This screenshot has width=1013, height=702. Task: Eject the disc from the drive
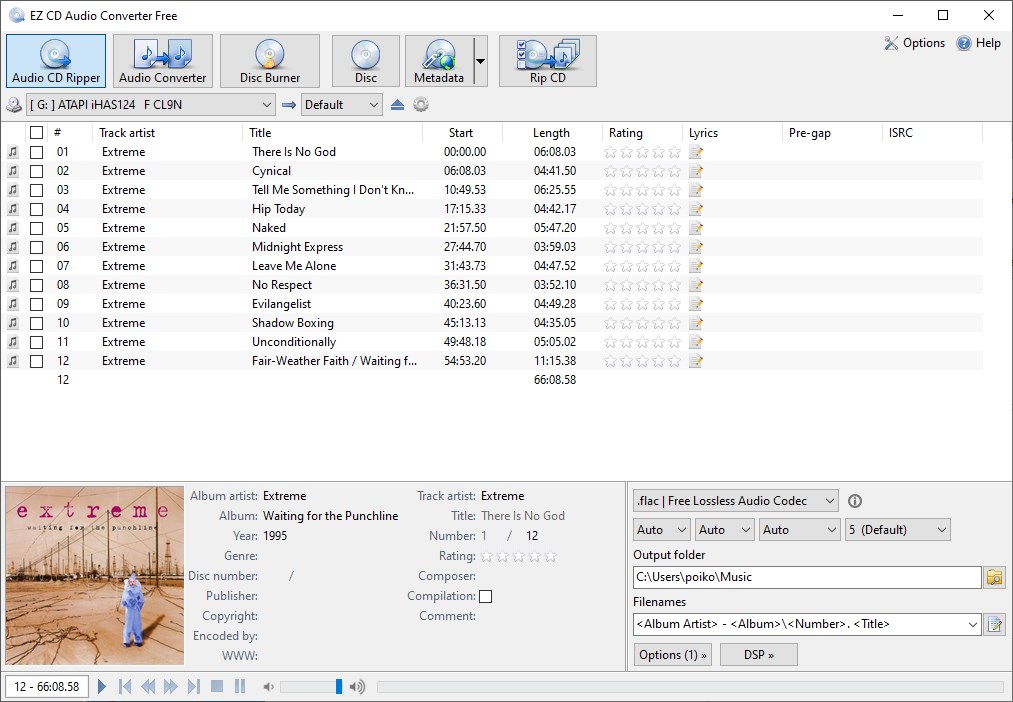click(398, 104)
